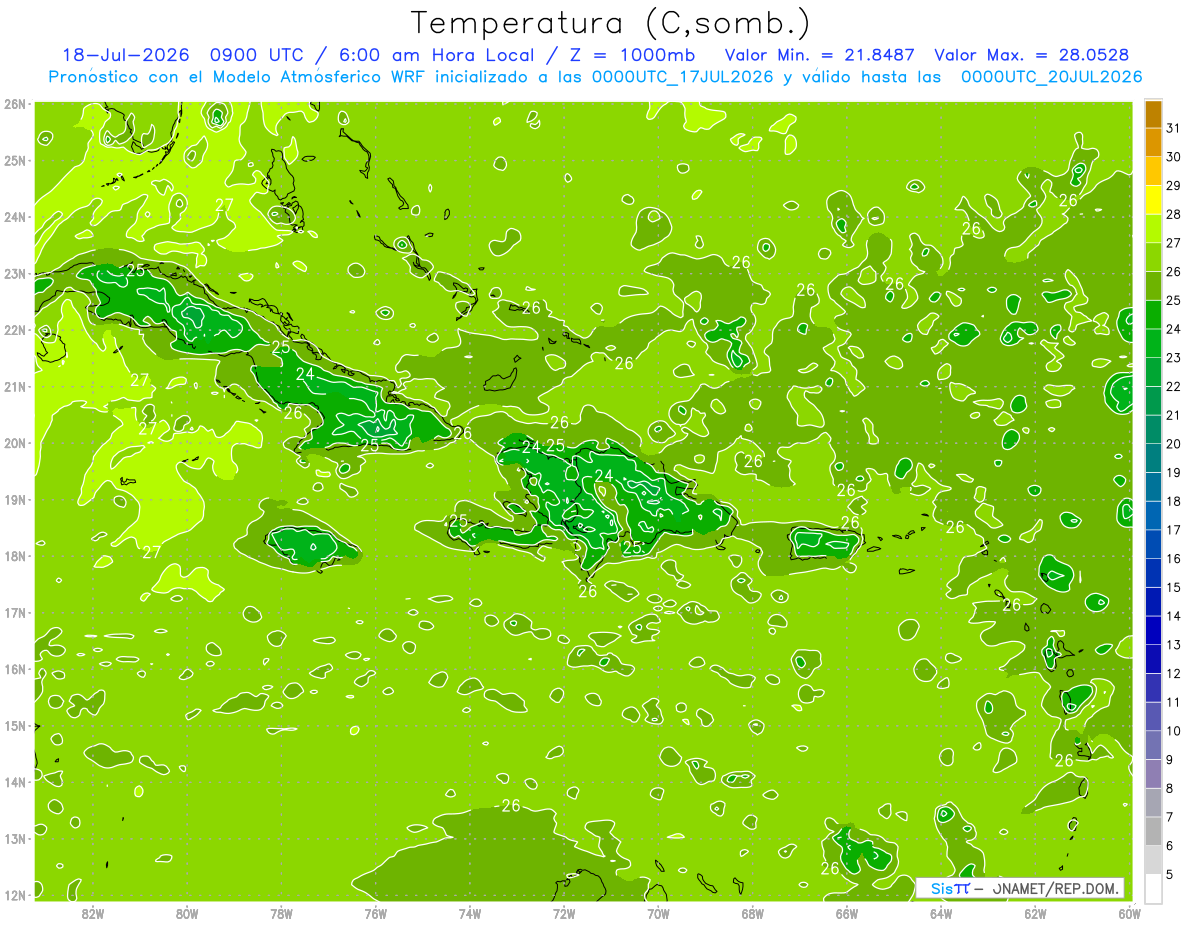Click the '0000UTC_17JUL2026' initialization time
1200x927 pixels.
tap(682, 77)
